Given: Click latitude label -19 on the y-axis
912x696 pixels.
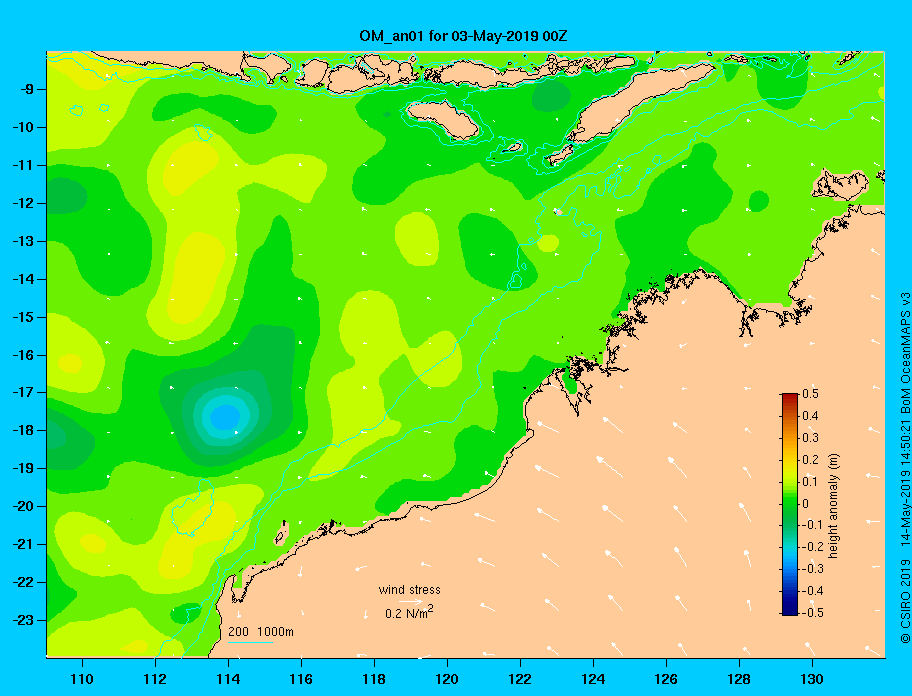Looking at the screenshot, I should point(23,468).
